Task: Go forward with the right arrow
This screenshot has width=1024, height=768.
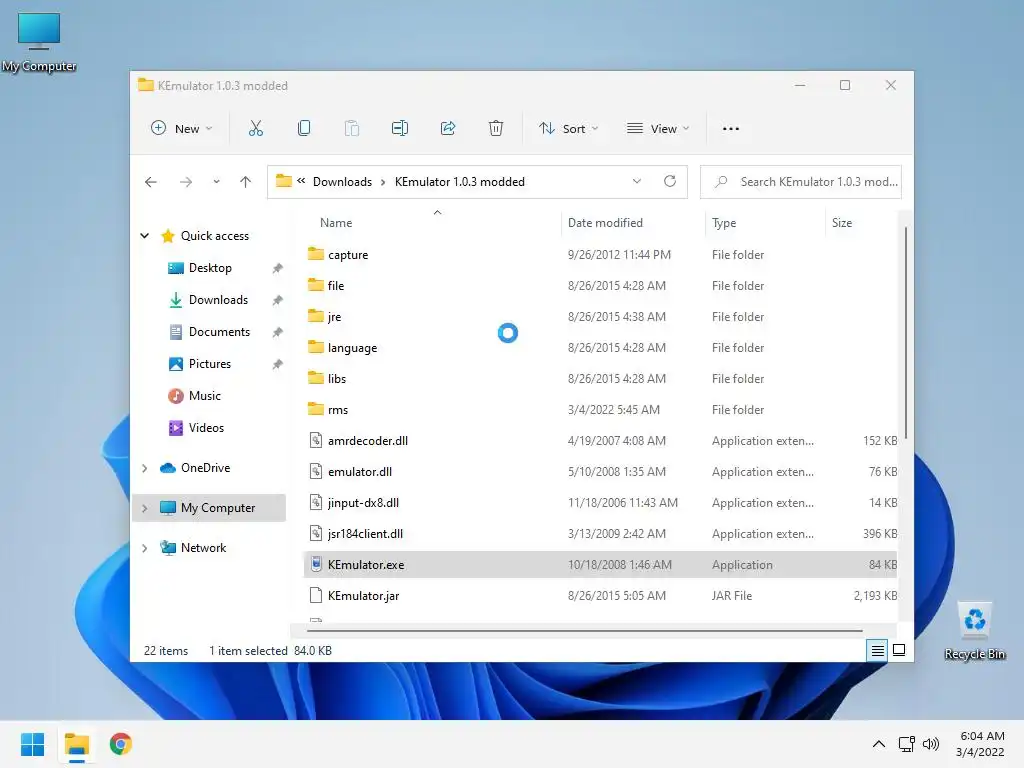Action: (x=186, y=182)
